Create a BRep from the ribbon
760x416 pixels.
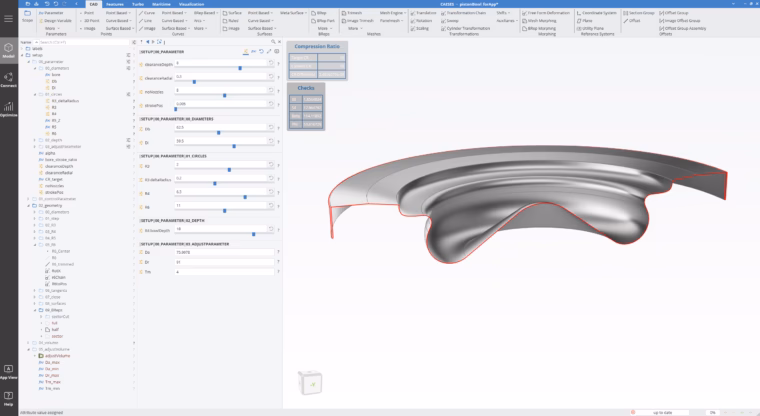[319, 13]
